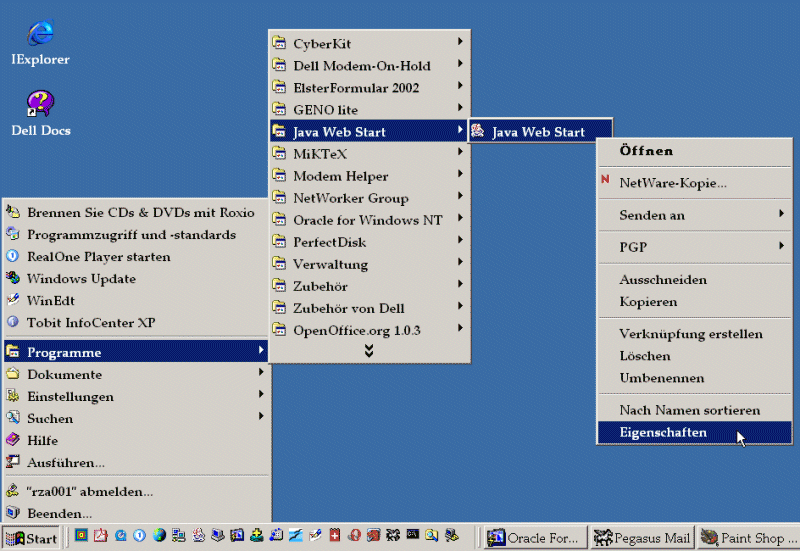Click the multicolored square icon in quick launch

[81, 535]
